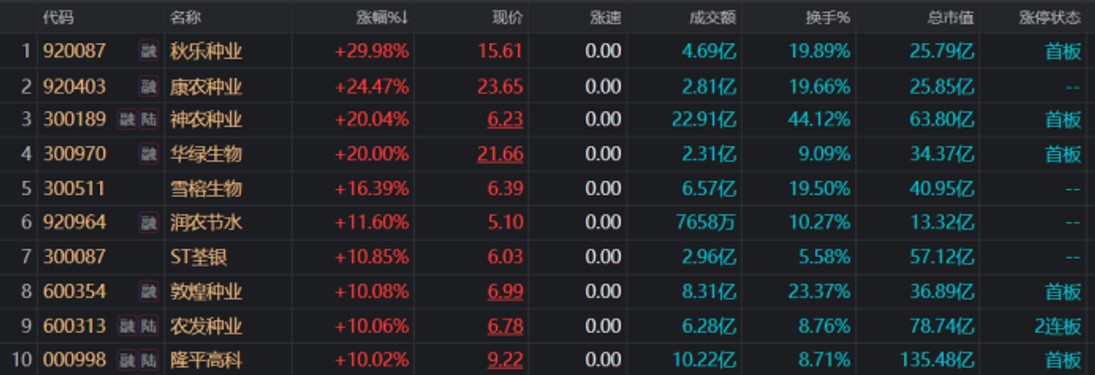This screenshot has width=1095, height=375.
Task: Click the 融 badge on 秋乐种业 row
Action: 149,52
